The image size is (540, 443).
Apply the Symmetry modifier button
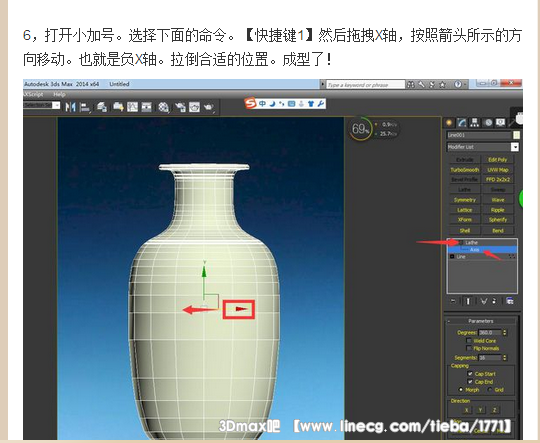(464, 200)
